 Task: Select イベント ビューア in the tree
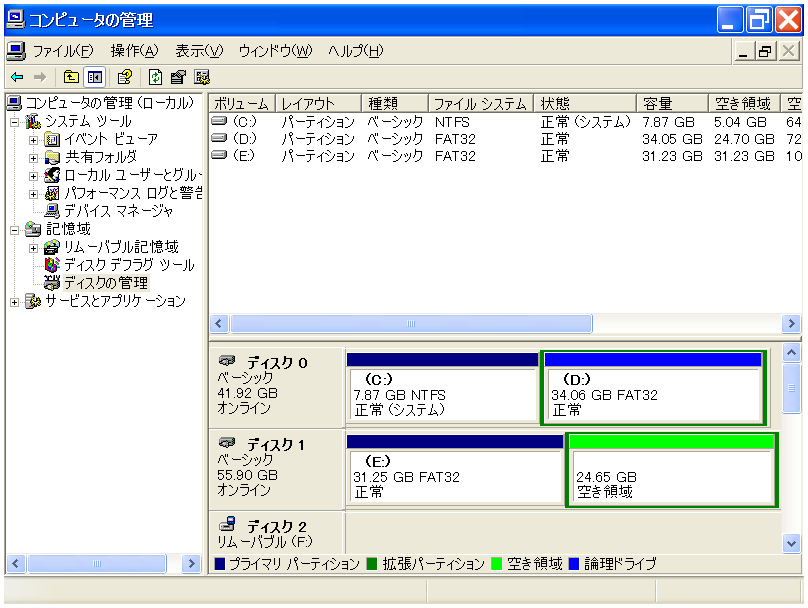(111, 139)
